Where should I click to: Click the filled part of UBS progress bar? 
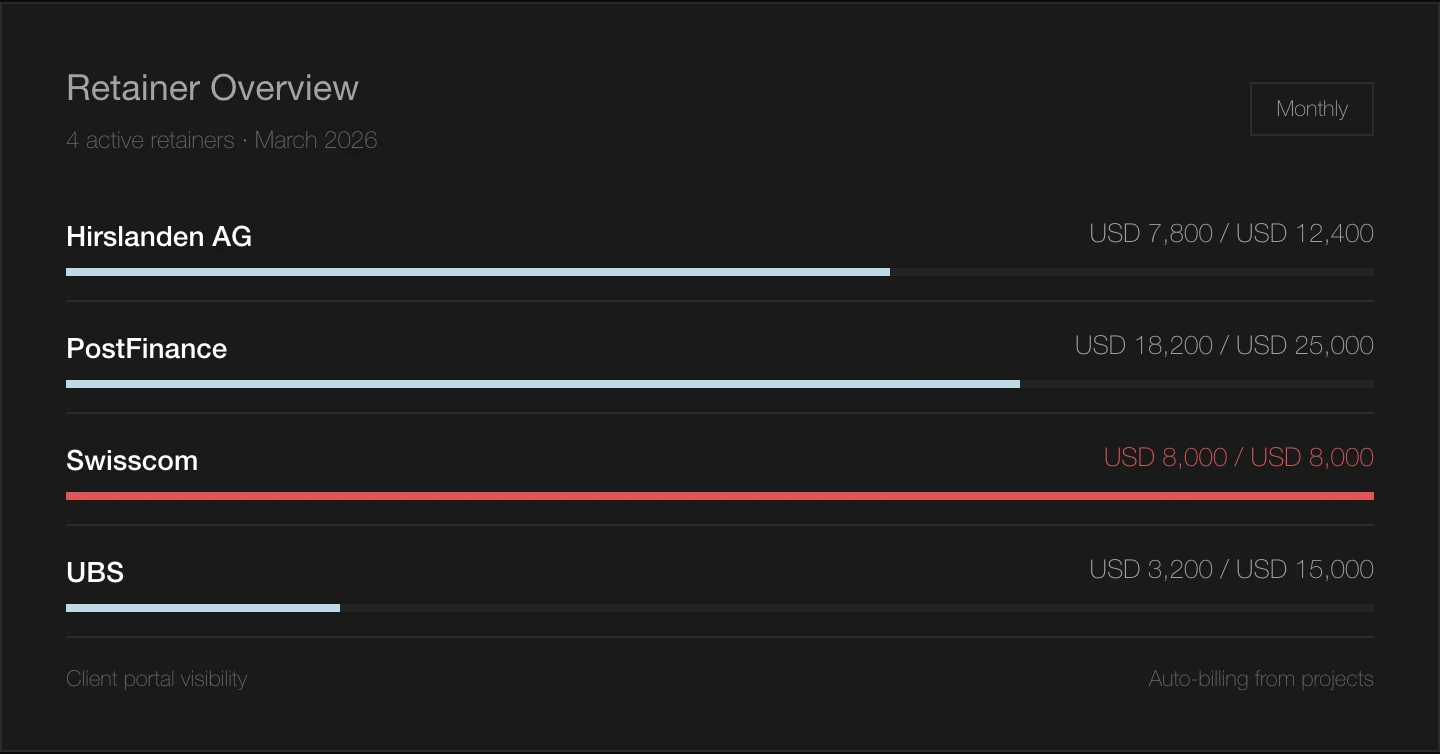(203, 608)
